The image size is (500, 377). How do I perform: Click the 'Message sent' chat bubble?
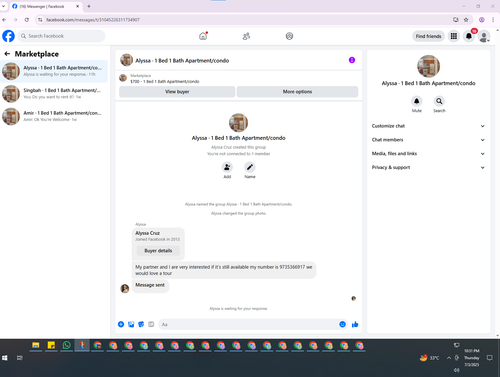click(x=150, y=285)
